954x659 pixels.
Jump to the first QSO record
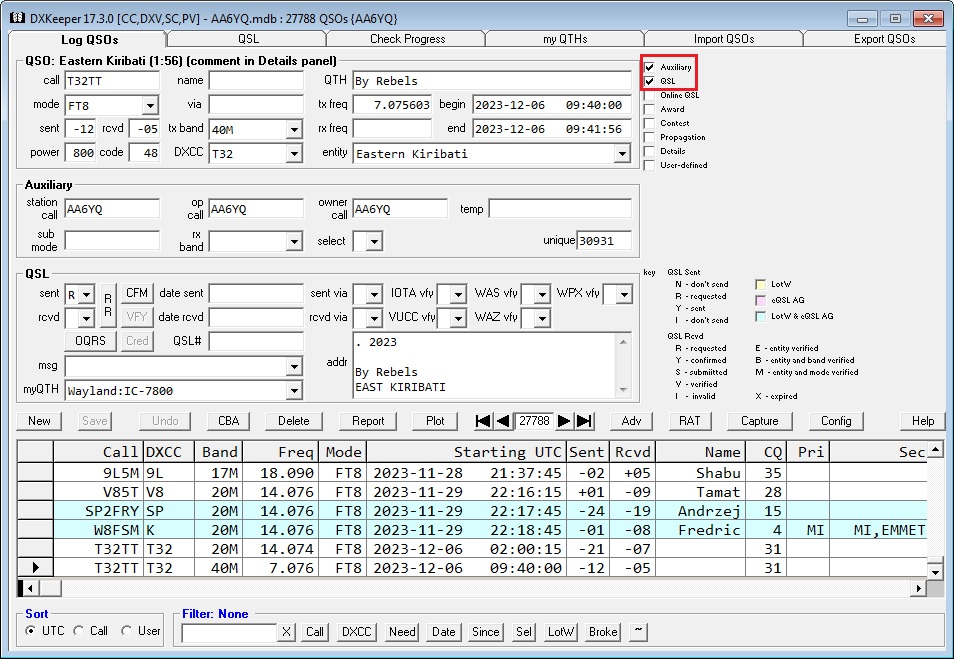(x=483, y=421)
